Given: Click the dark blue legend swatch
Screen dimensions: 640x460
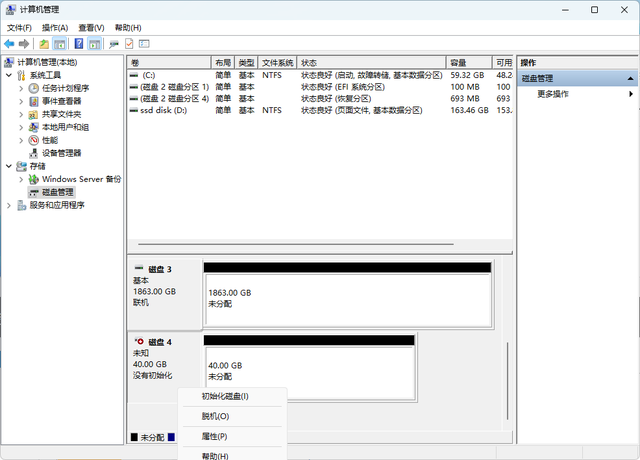Looking at the screenshot, I should [171, 437].
